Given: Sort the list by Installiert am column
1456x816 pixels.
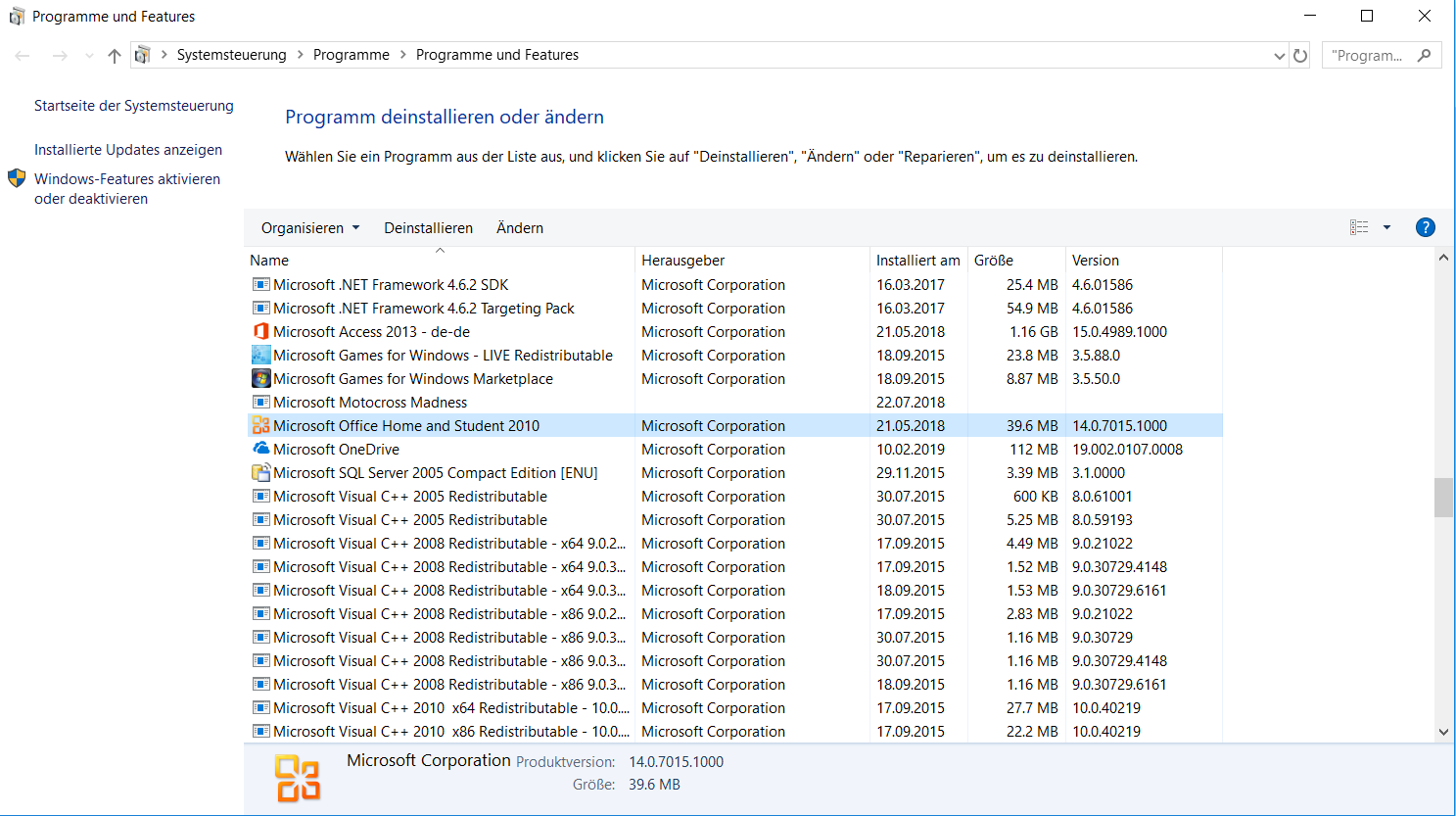Looking at the screenshot, I should point(918,261).
